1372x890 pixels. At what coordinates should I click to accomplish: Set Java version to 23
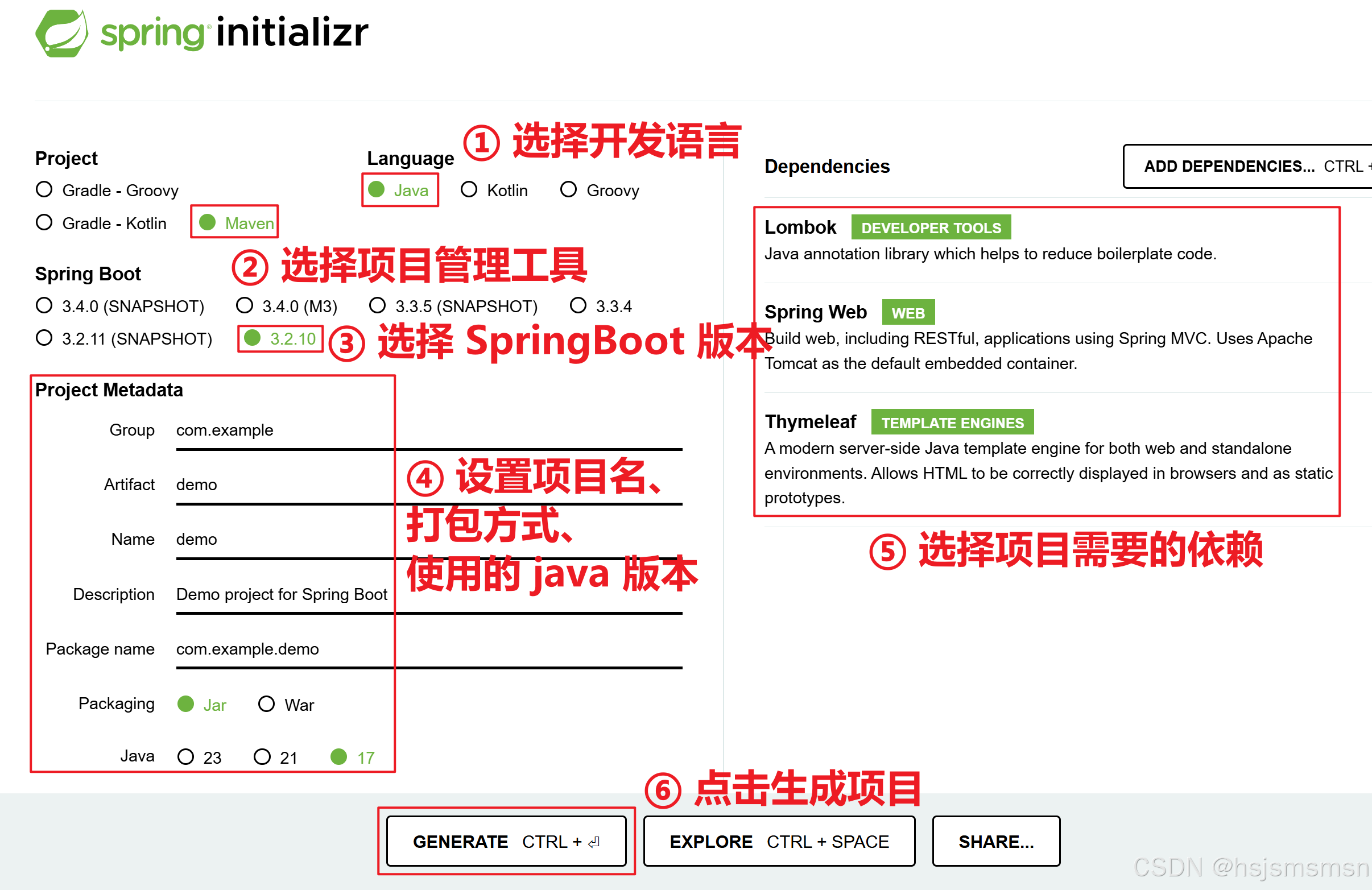tap(185, 757)
